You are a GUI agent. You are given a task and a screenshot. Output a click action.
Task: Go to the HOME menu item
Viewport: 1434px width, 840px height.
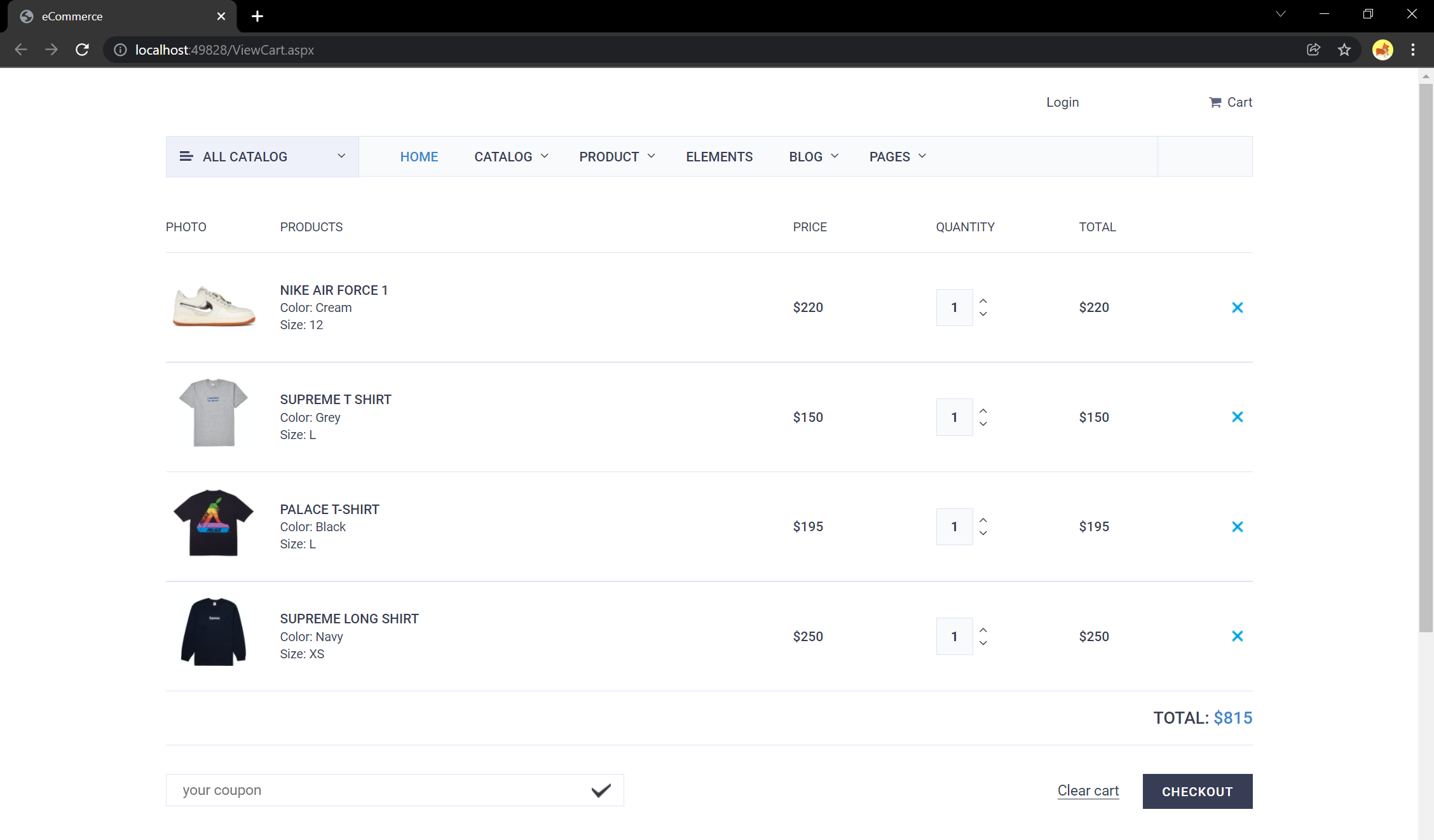[419, 156]
